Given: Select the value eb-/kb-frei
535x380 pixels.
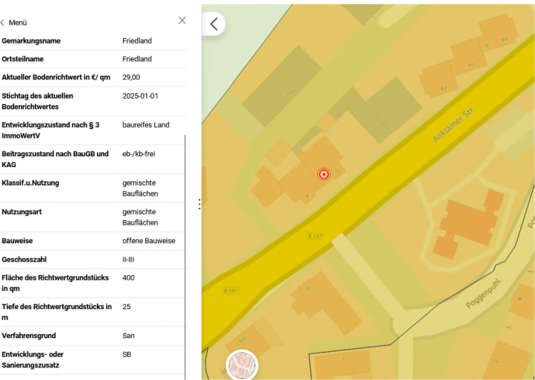Looking at the screenshot, I should coord(139,154).
